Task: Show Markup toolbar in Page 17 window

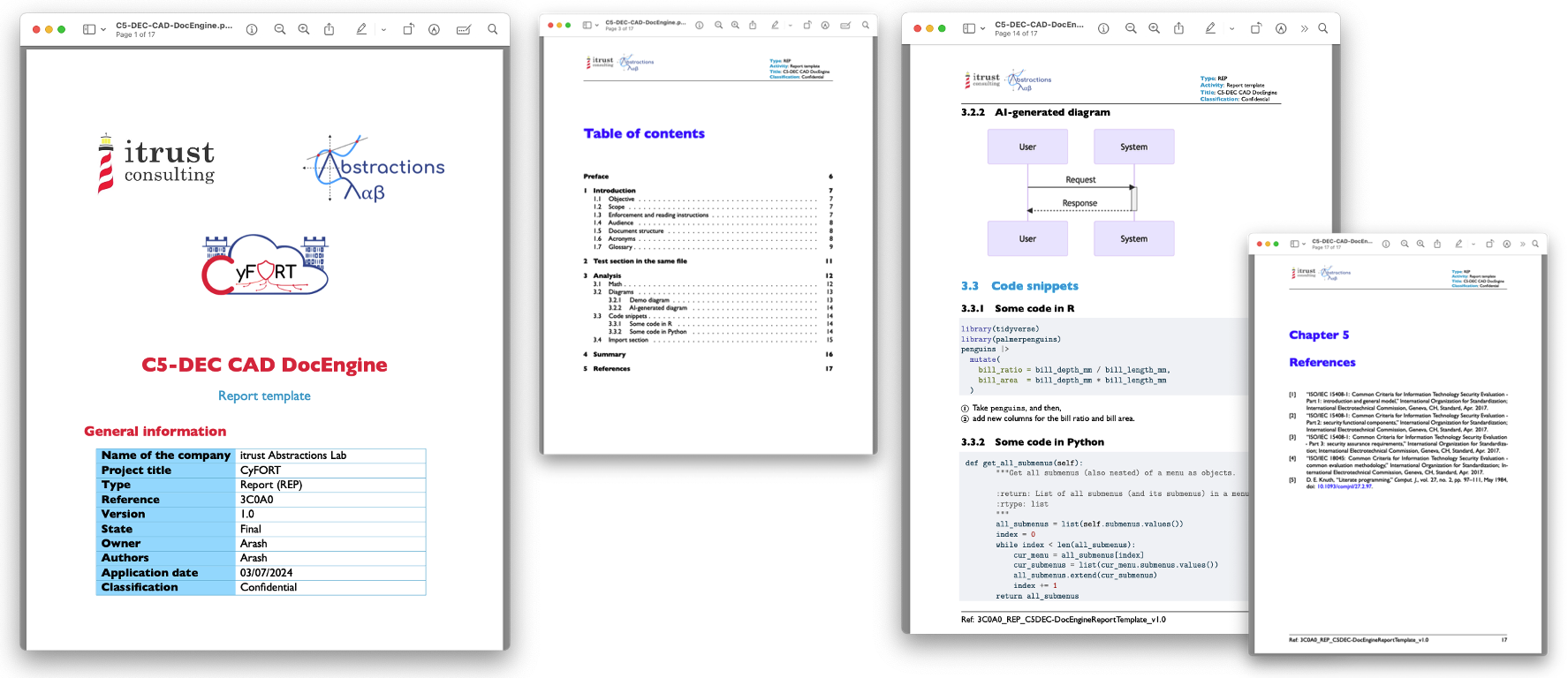Action: tap(1507, 244)
